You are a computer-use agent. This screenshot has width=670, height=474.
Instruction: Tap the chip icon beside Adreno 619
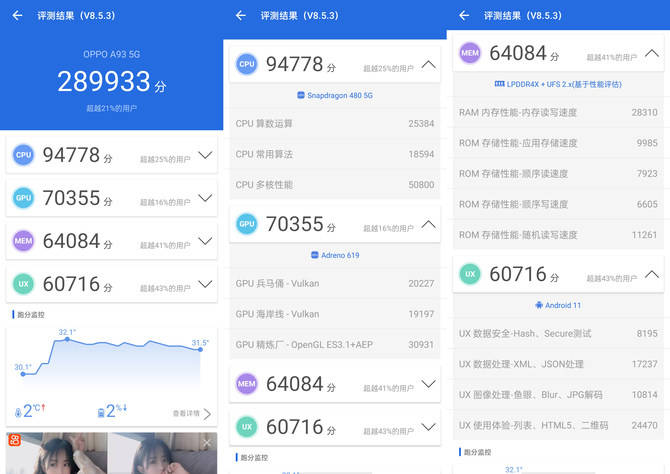pos(314,255)
